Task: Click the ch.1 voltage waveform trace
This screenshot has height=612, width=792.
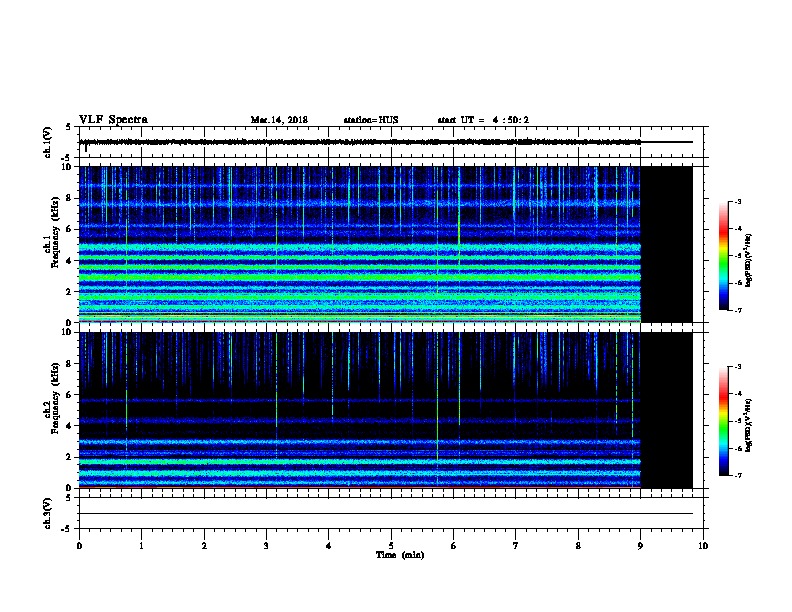Action: 385,142
